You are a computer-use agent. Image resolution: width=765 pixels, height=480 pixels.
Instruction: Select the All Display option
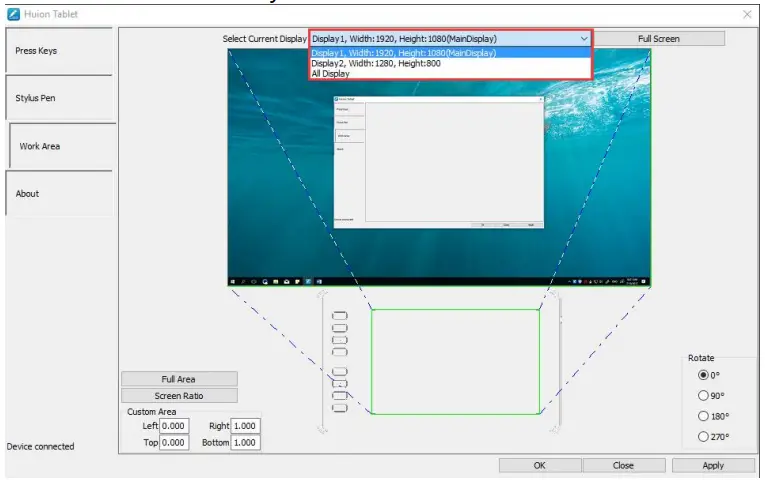(x=450, y=74)
